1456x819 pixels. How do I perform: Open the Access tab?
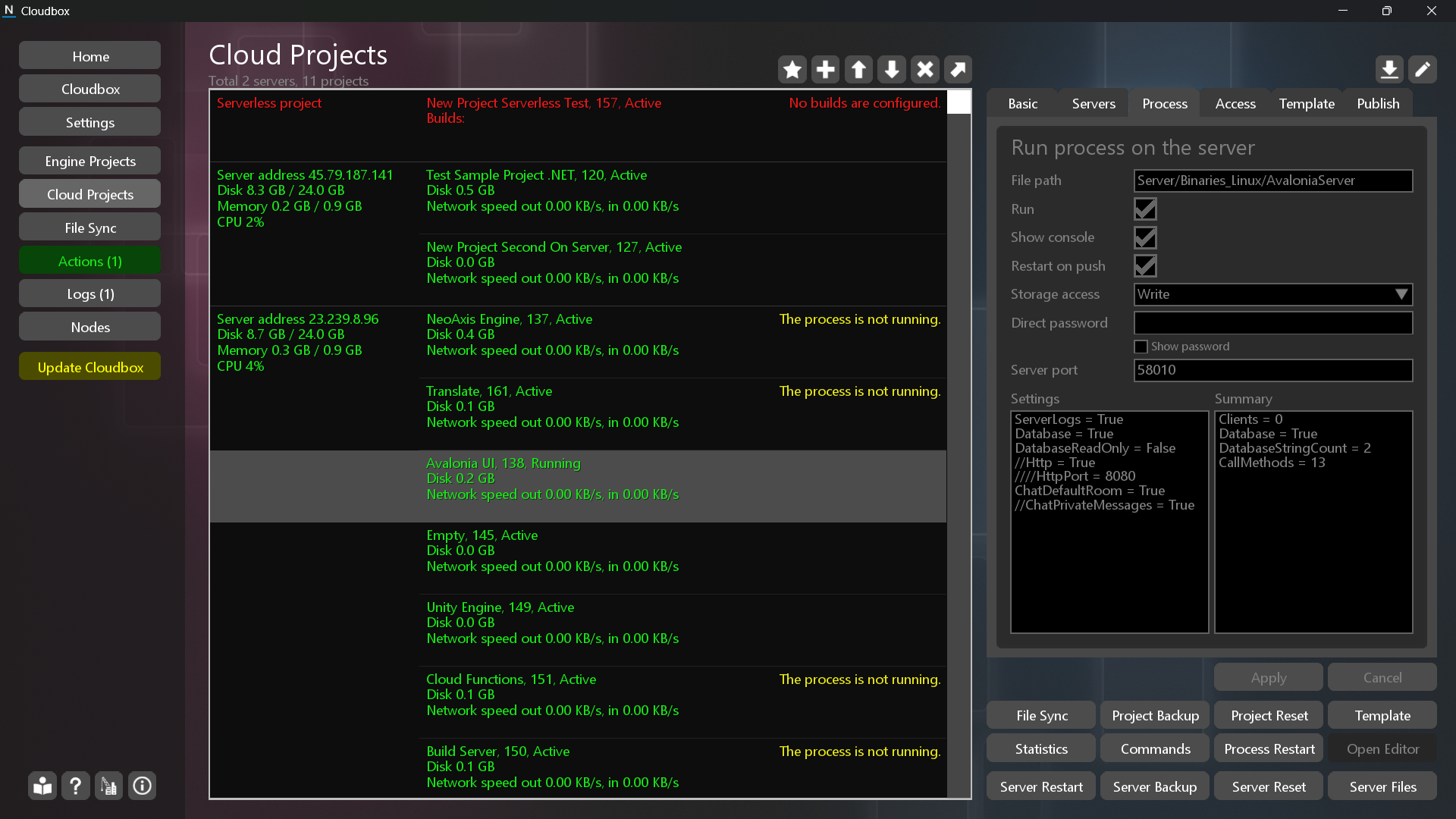coord(1235,104)
